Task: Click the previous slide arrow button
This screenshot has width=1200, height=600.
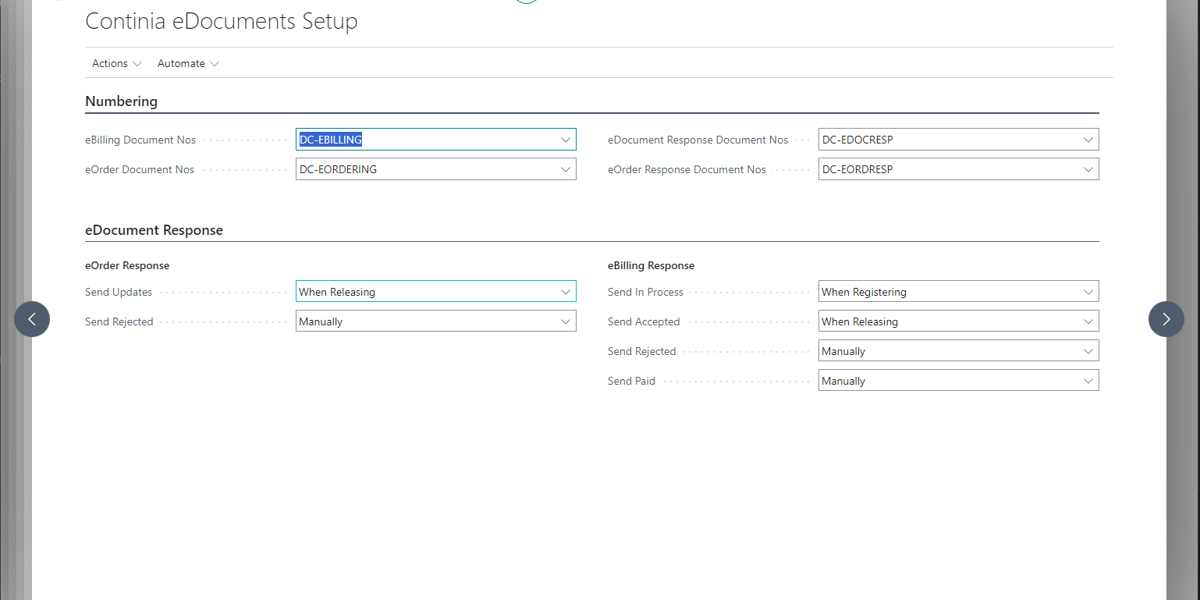Action: pos(32,319)
